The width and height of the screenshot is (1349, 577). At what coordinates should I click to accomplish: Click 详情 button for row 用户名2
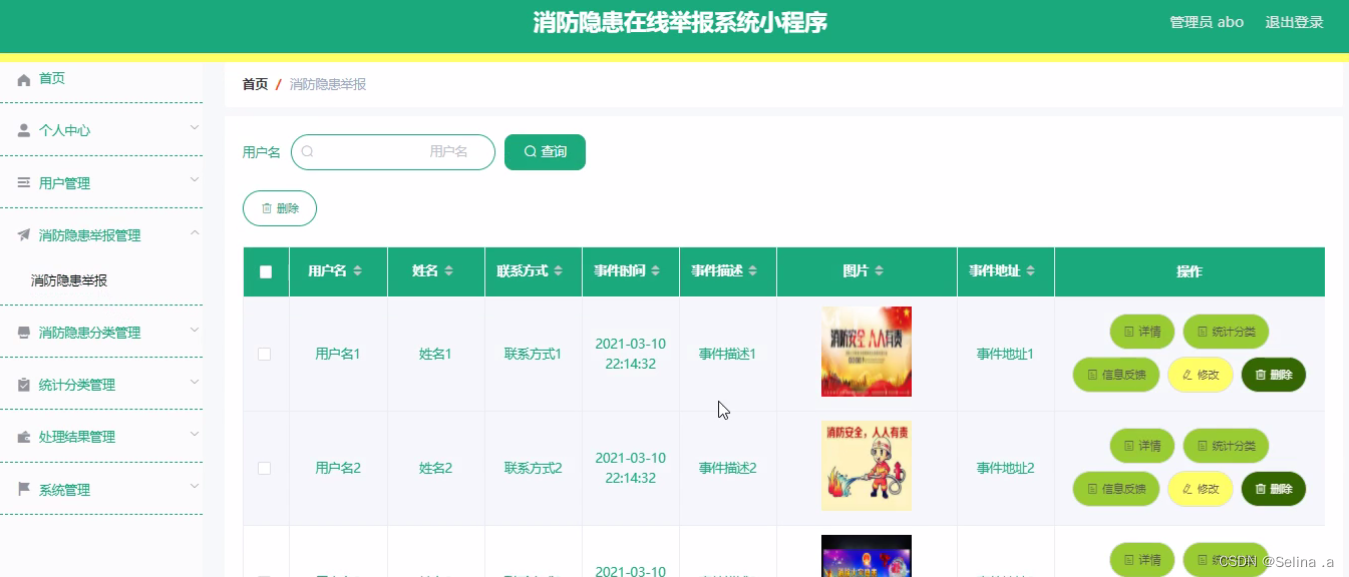1142,445
